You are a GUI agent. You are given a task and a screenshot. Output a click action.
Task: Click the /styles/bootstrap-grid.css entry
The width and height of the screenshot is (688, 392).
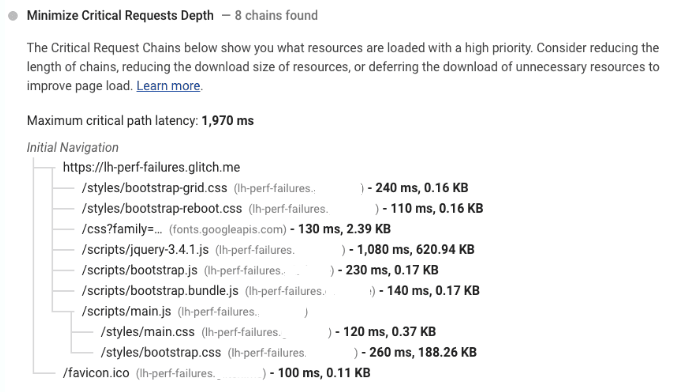[x=154, y=188]
